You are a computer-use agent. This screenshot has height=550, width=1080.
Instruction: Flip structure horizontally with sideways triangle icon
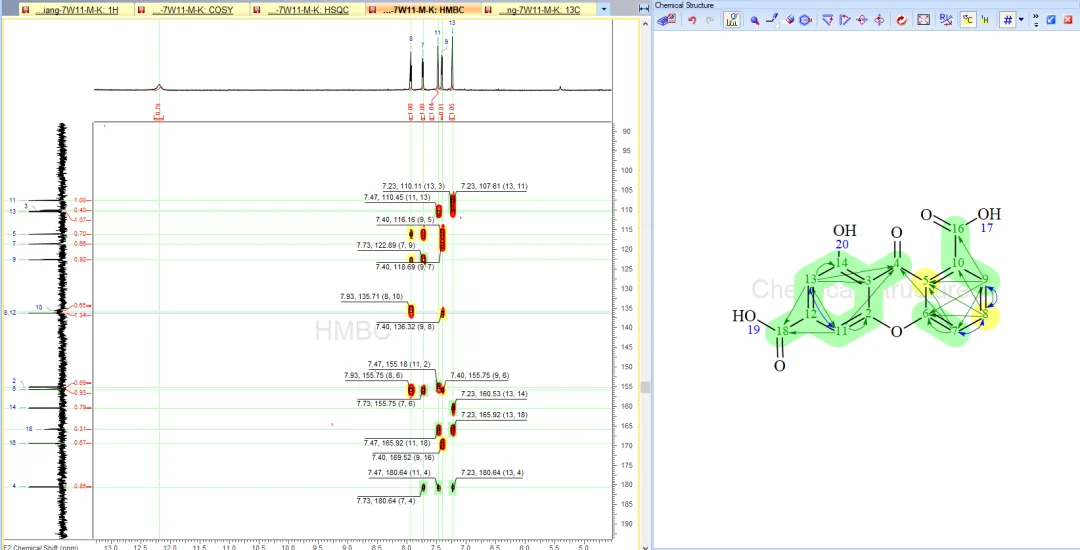pyautogui.click(x=844, y=20)
